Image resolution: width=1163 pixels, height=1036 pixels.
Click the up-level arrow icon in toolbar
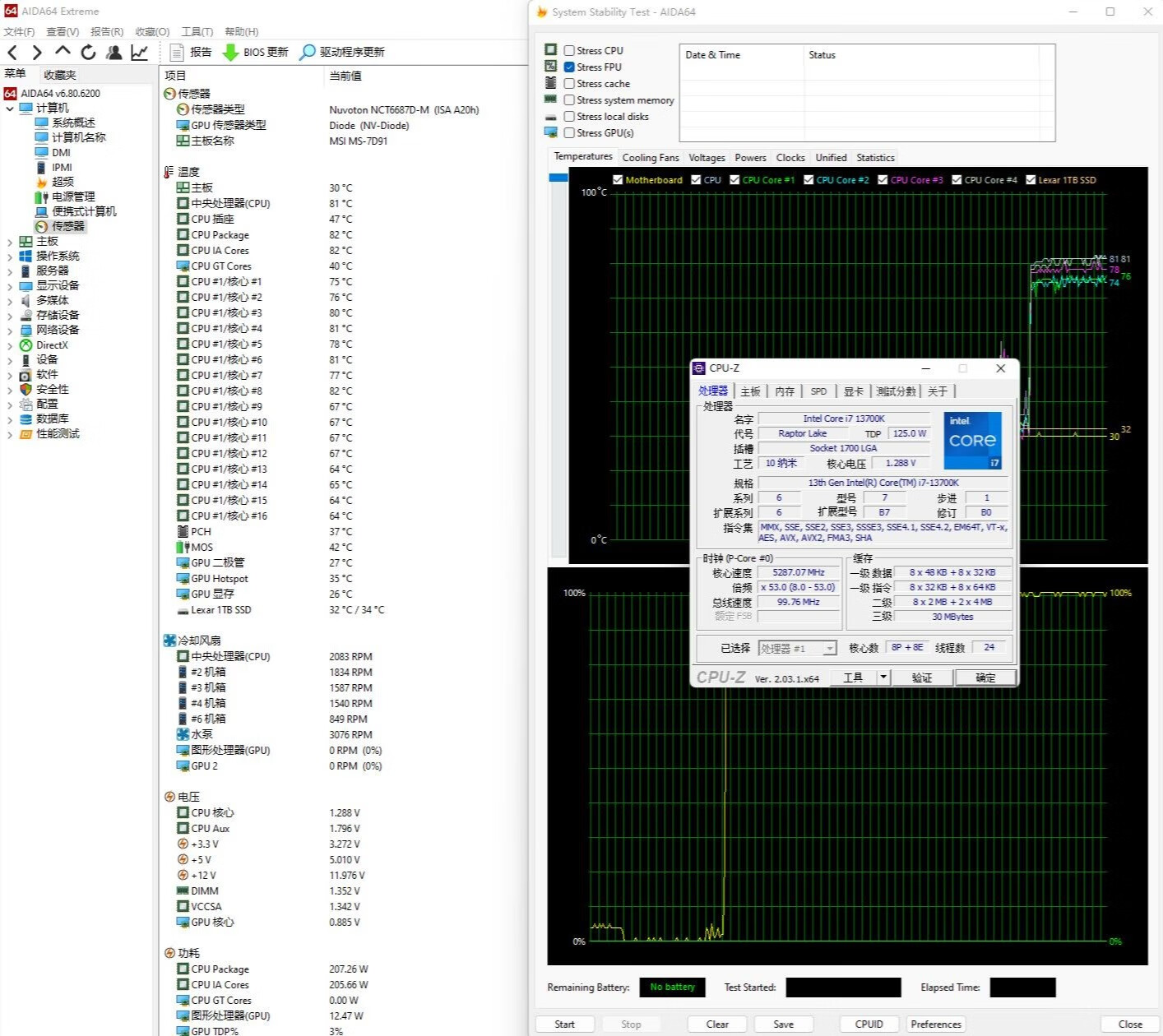(63, 52)
